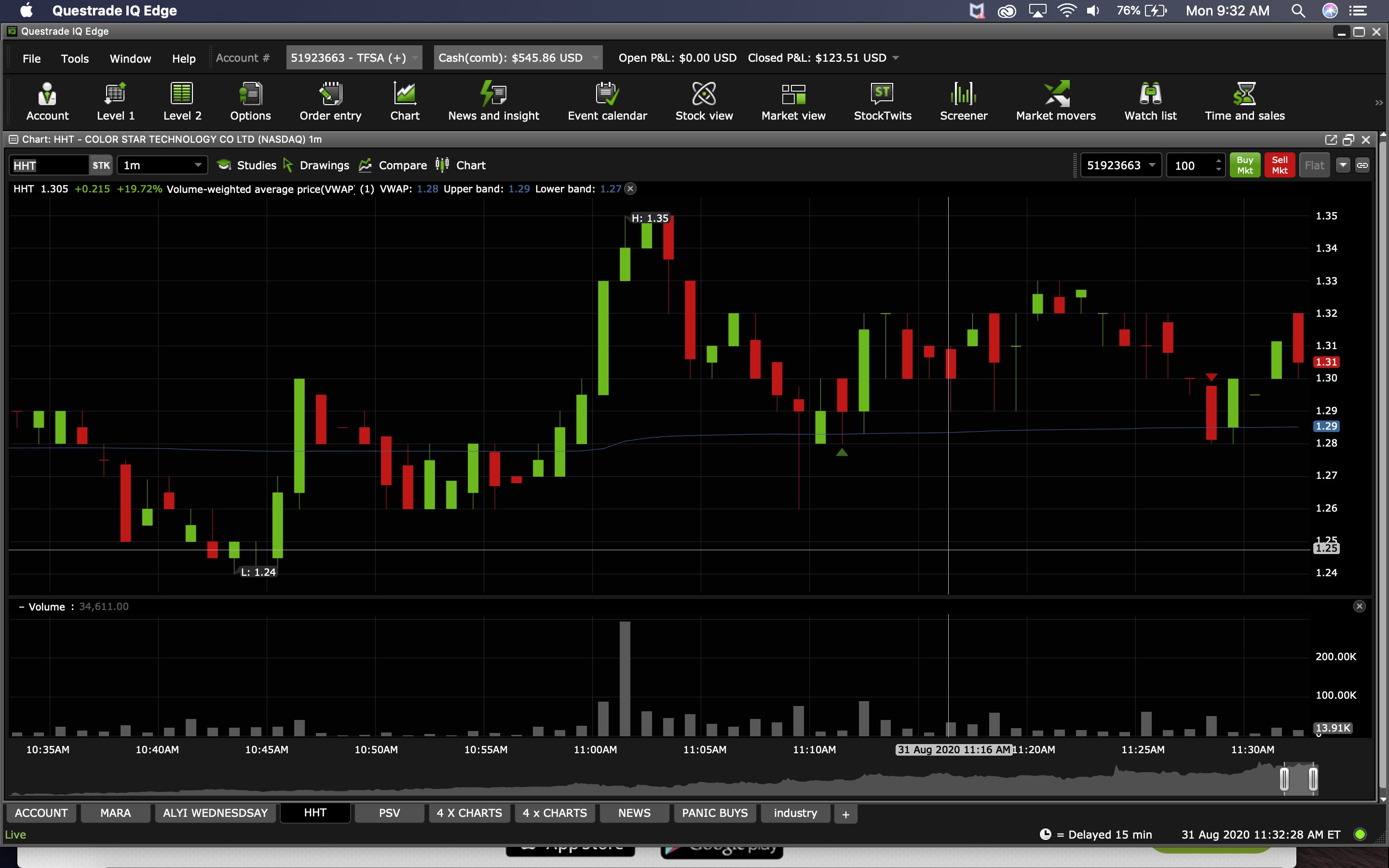This screenshot has height=868, width=1389.
Task: Click the Buy Mkt button
Action: pos(1244,165)
